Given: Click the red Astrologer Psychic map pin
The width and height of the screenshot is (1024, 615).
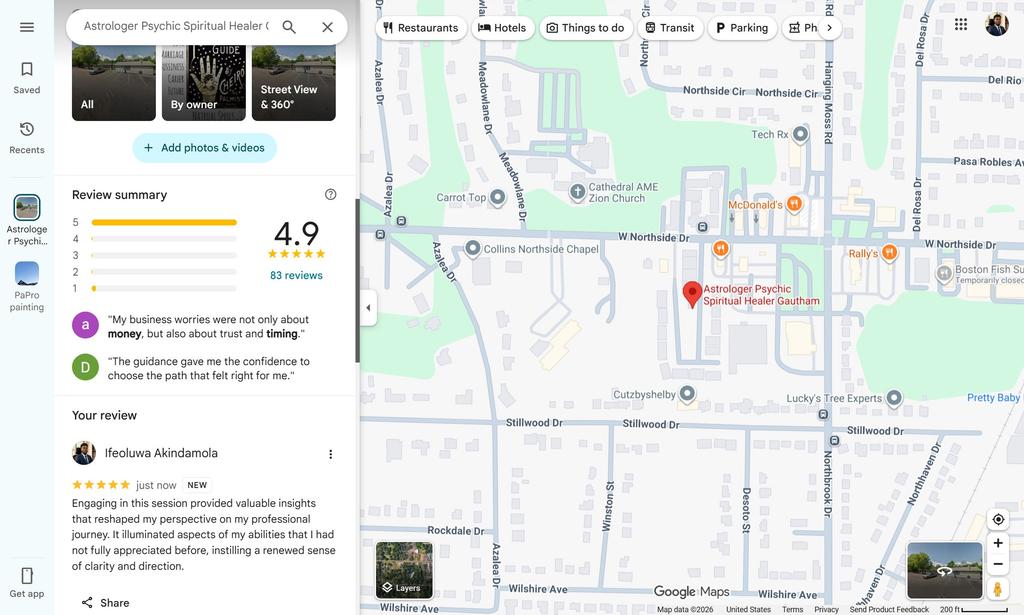Looking at the screenshot, I should (692, 294).
